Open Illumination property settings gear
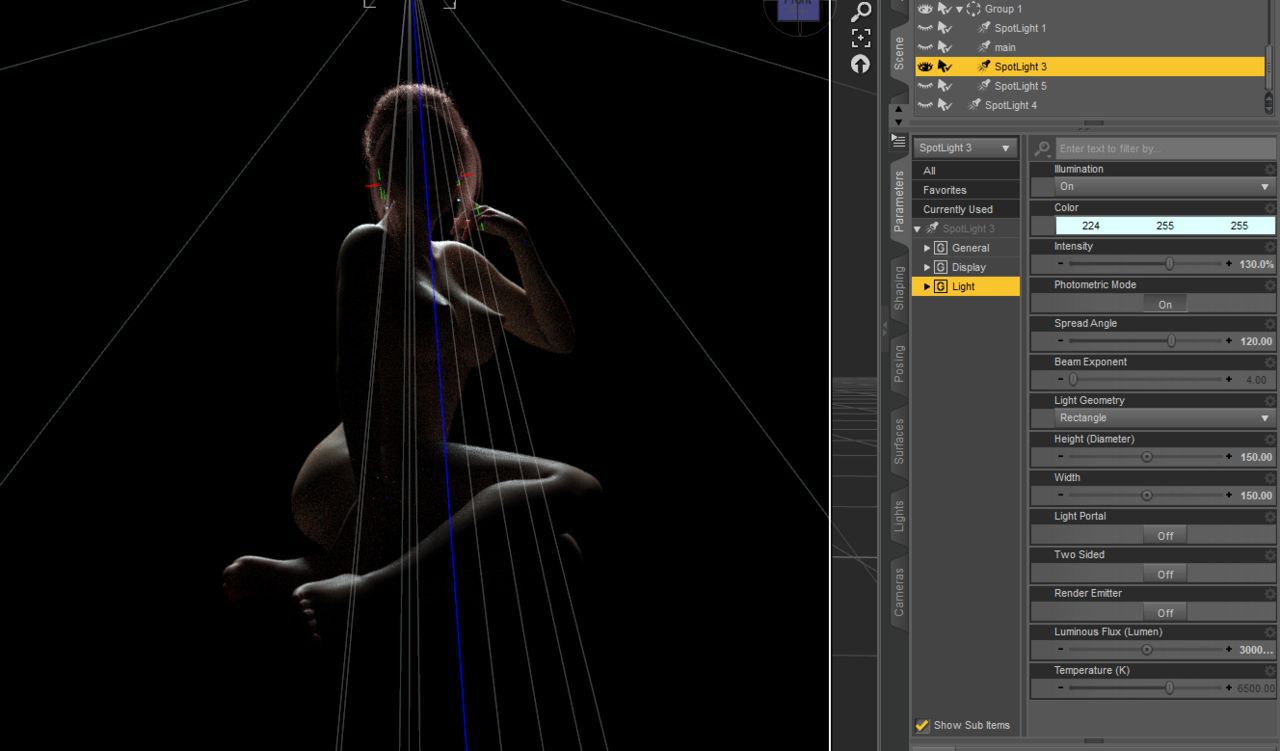 [1270, 170]
